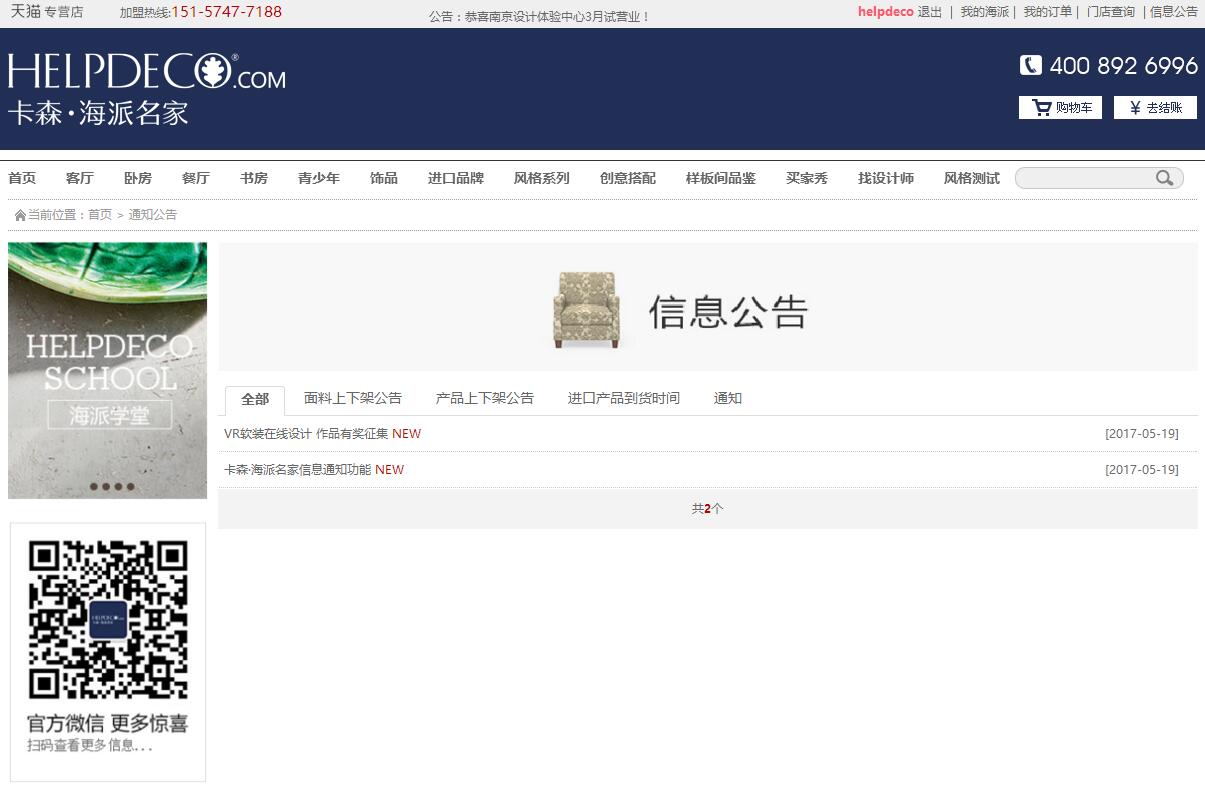Click the search magnifier icon
Screen dimensions: 1205x792
[x=1164, y=178]
